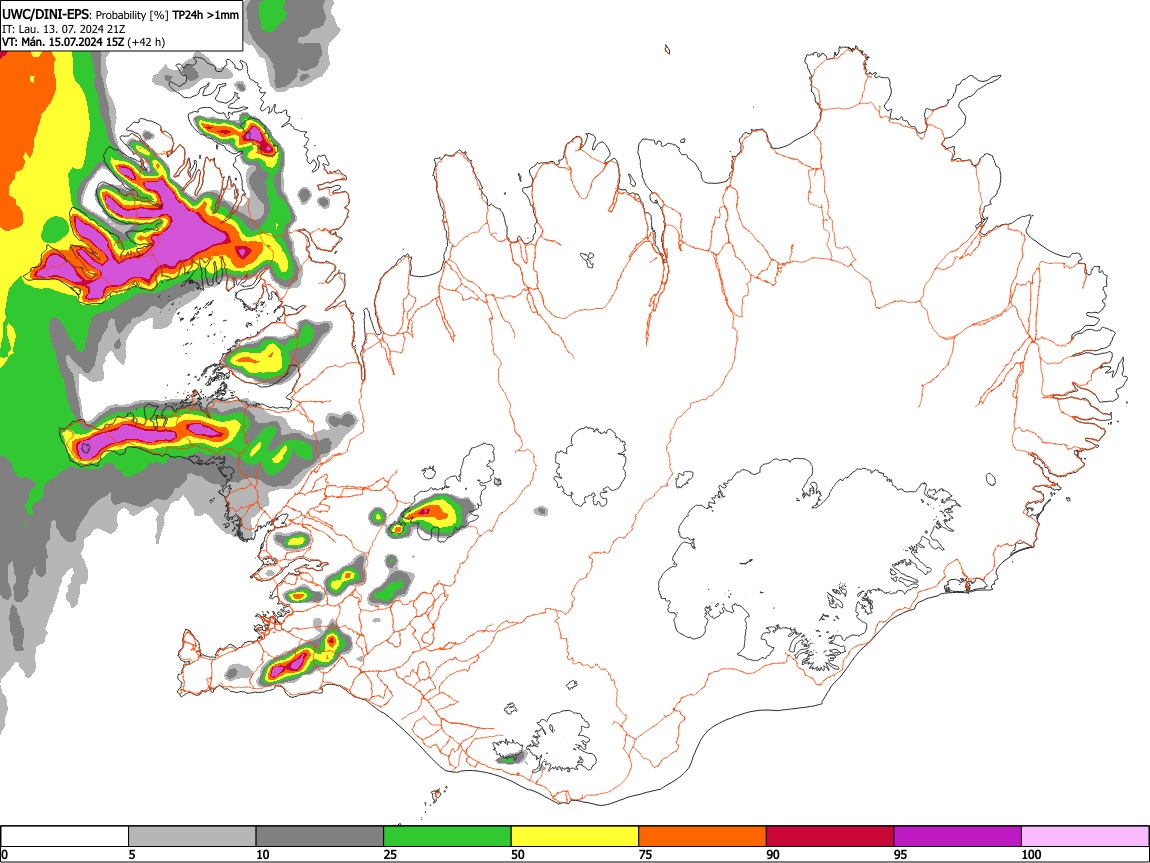1150x863 pixels.
Task: Click the legend tick label '100'
Action: 1031,854
